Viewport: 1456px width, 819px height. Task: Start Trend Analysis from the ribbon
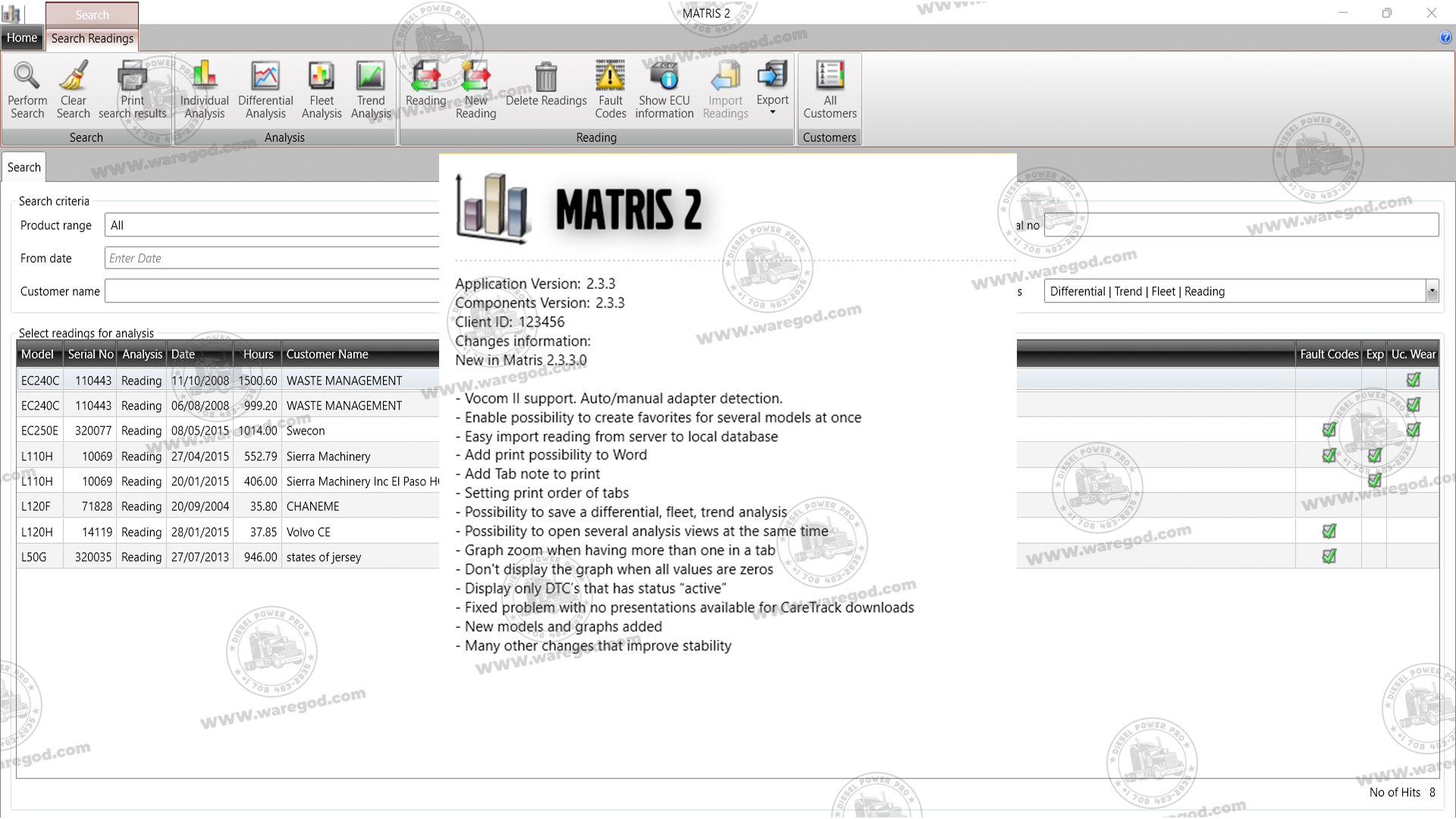click(370, 77)
